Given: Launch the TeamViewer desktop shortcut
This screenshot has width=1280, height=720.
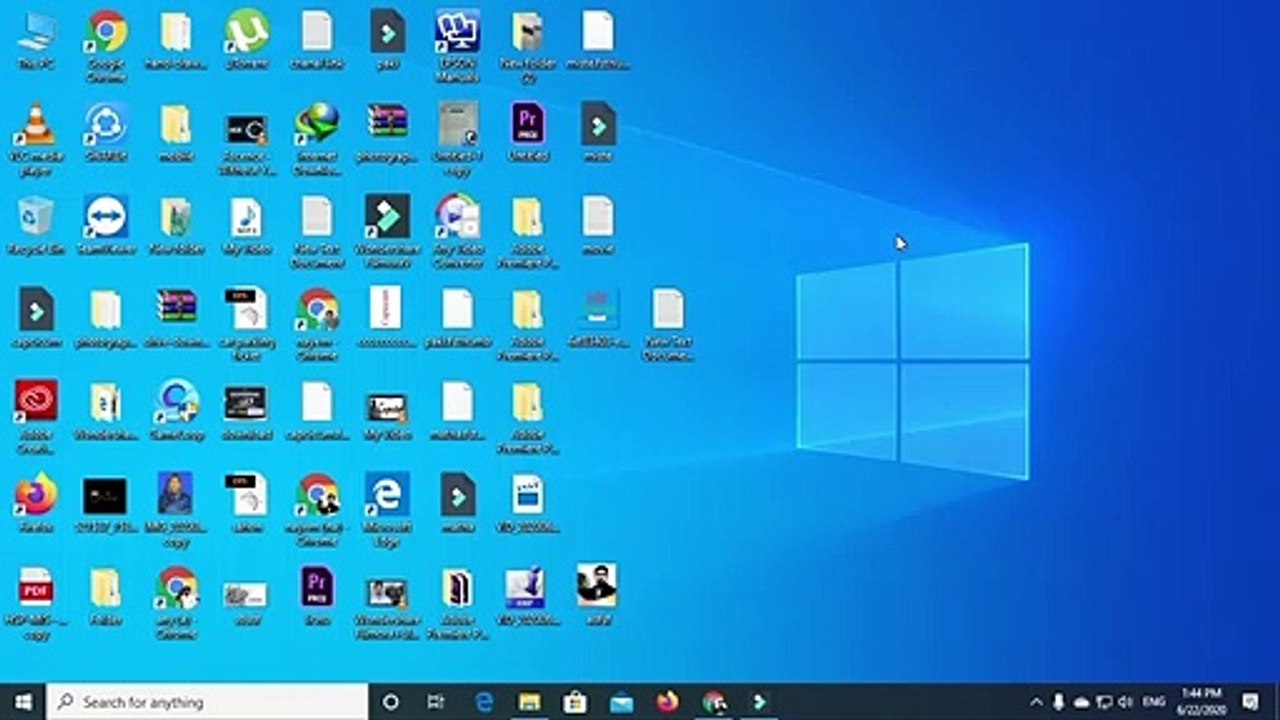Looking at the screenshot, I should coord(106,225).
